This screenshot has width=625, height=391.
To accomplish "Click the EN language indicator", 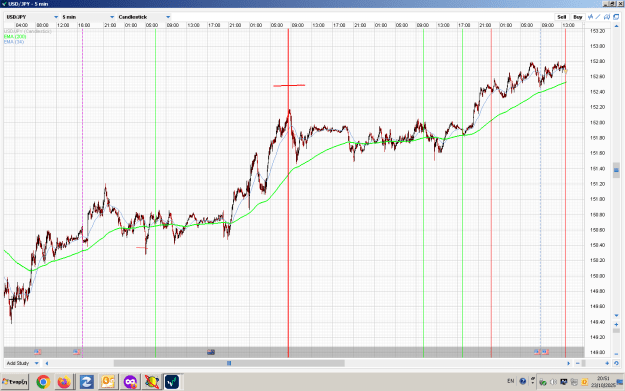I will click(x=511, y=381).
